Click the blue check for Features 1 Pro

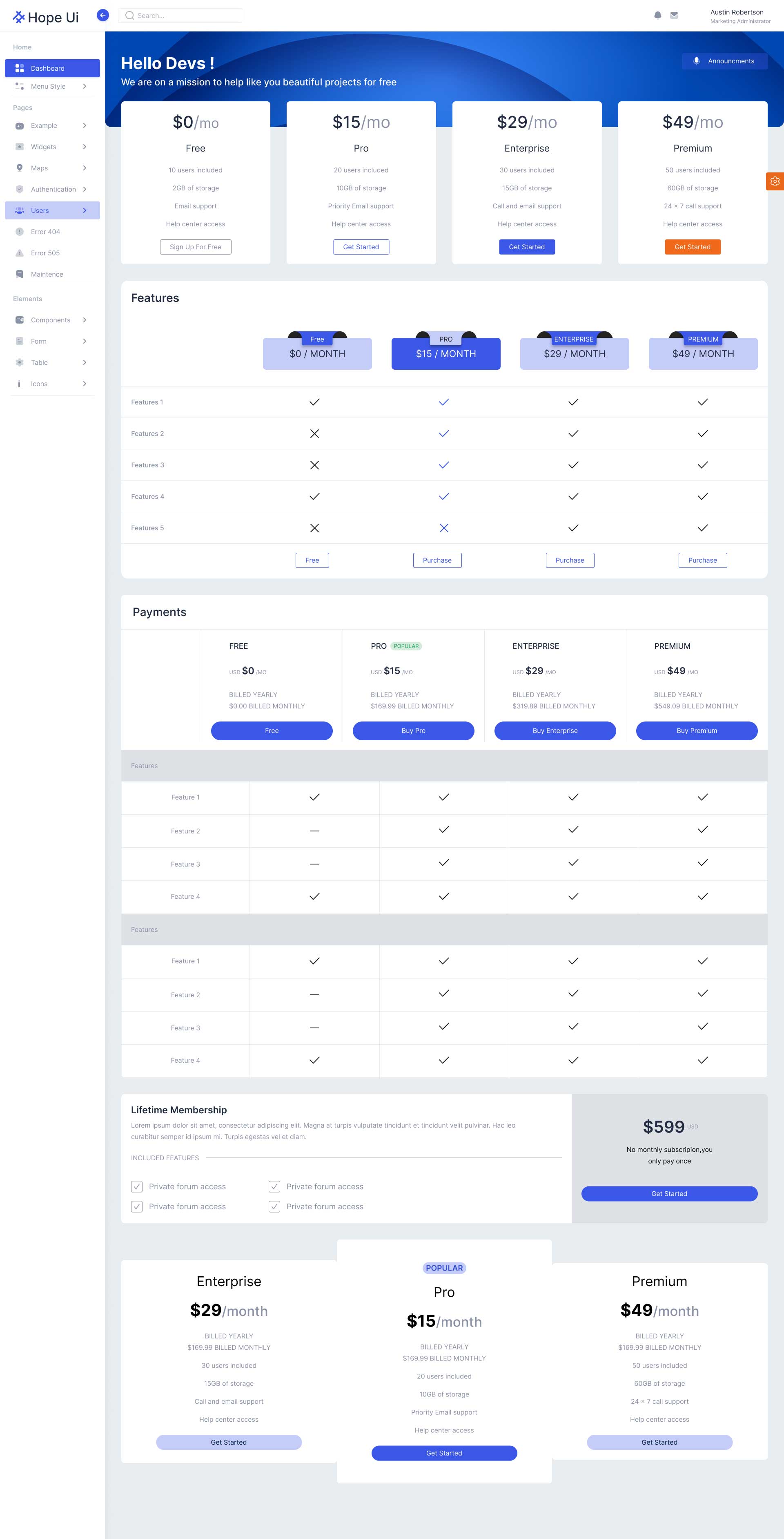443,402
